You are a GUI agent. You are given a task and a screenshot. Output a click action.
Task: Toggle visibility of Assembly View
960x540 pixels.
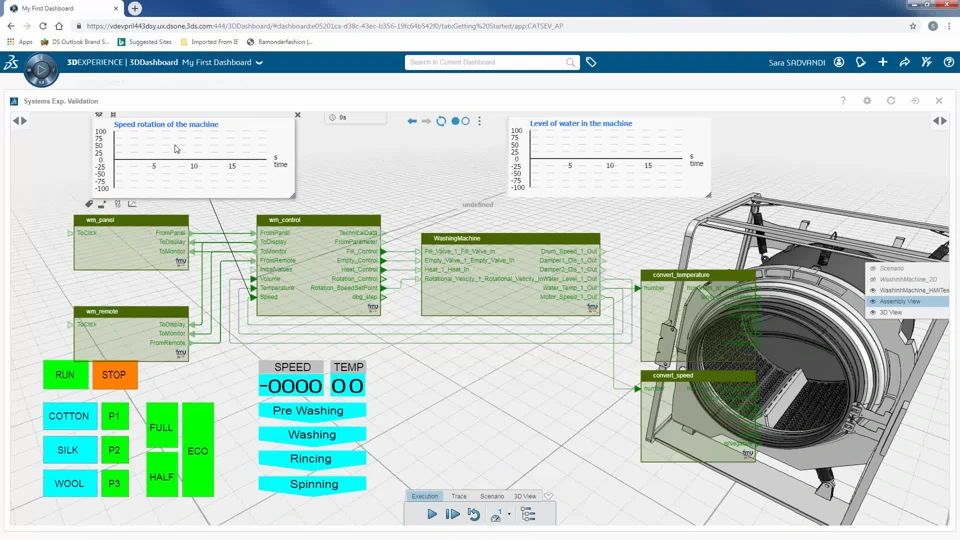click(873, 301)
